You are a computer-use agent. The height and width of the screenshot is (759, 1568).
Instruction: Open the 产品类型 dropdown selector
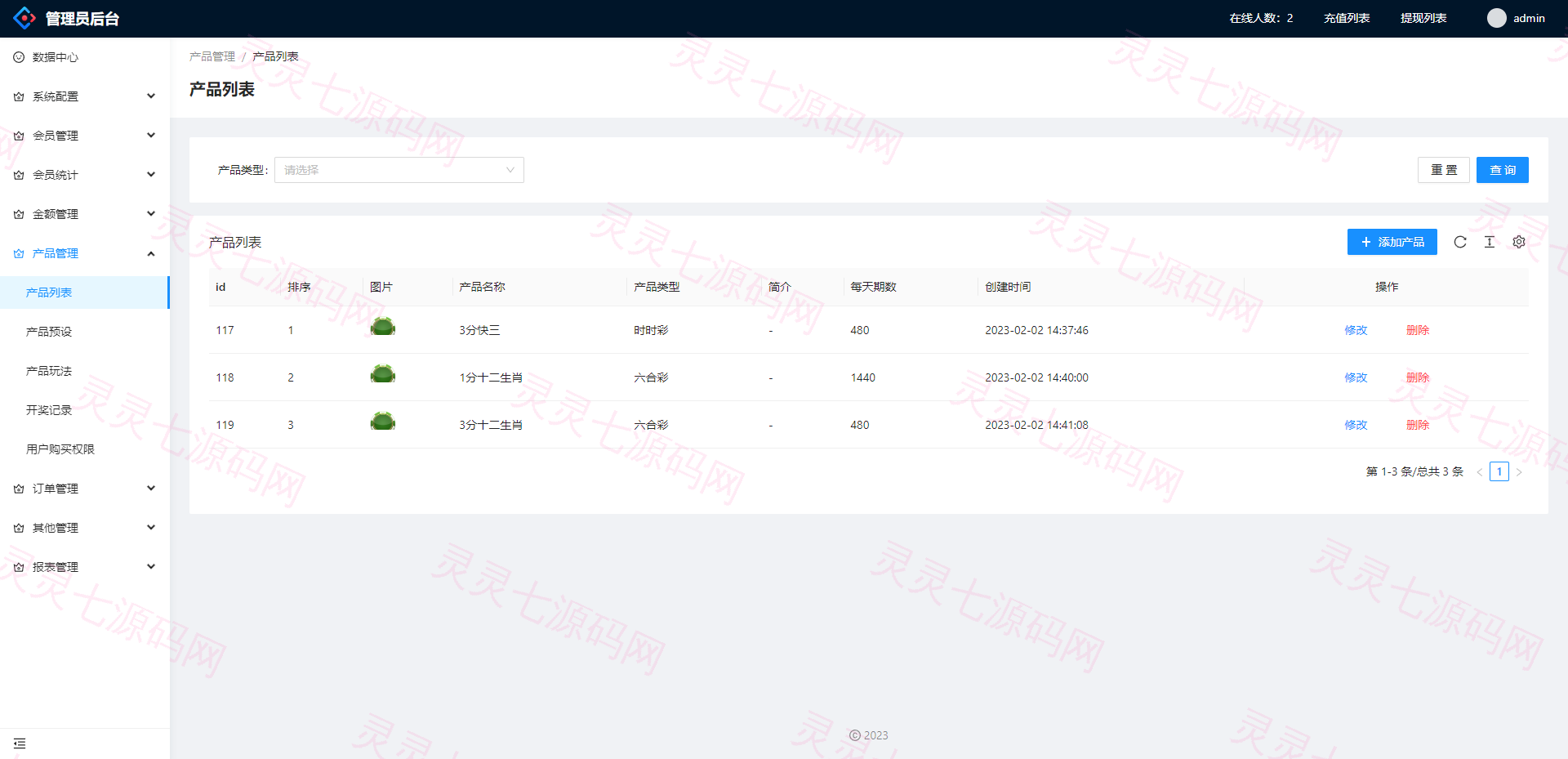point(399,170)
